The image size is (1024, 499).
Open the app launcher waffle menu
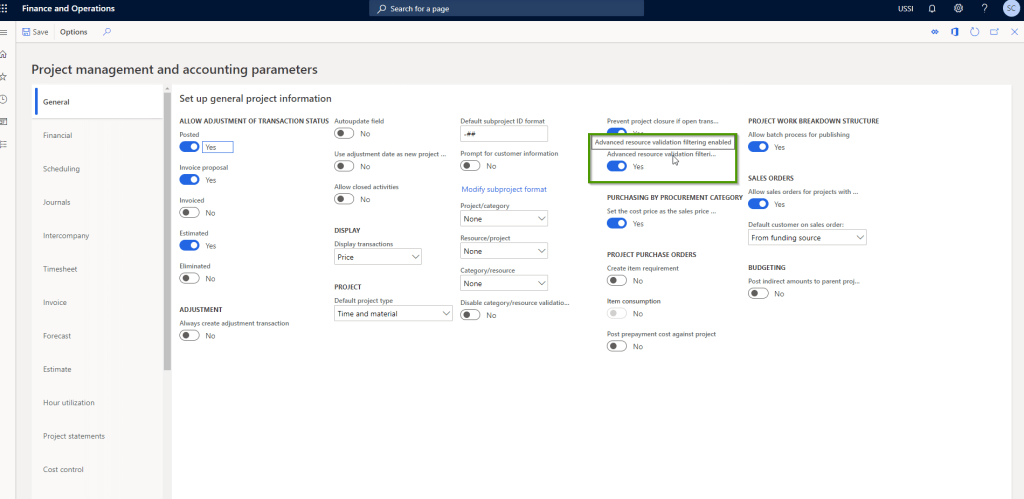(x=6, y=8)
